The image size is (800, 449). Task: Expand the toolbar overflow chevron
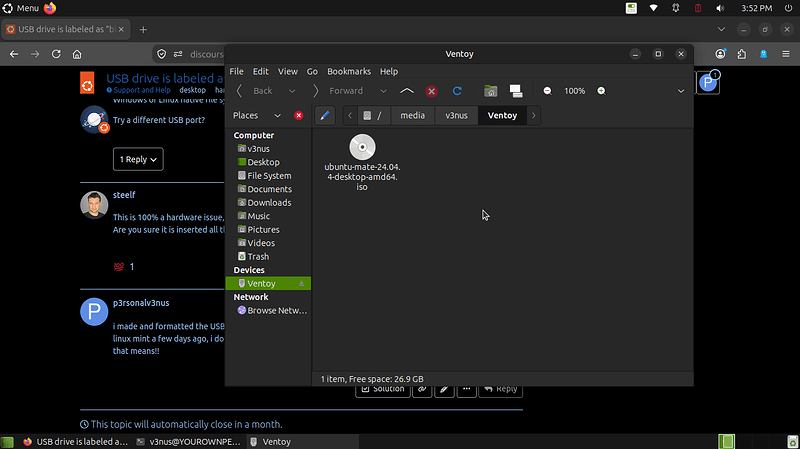[681, 91]
